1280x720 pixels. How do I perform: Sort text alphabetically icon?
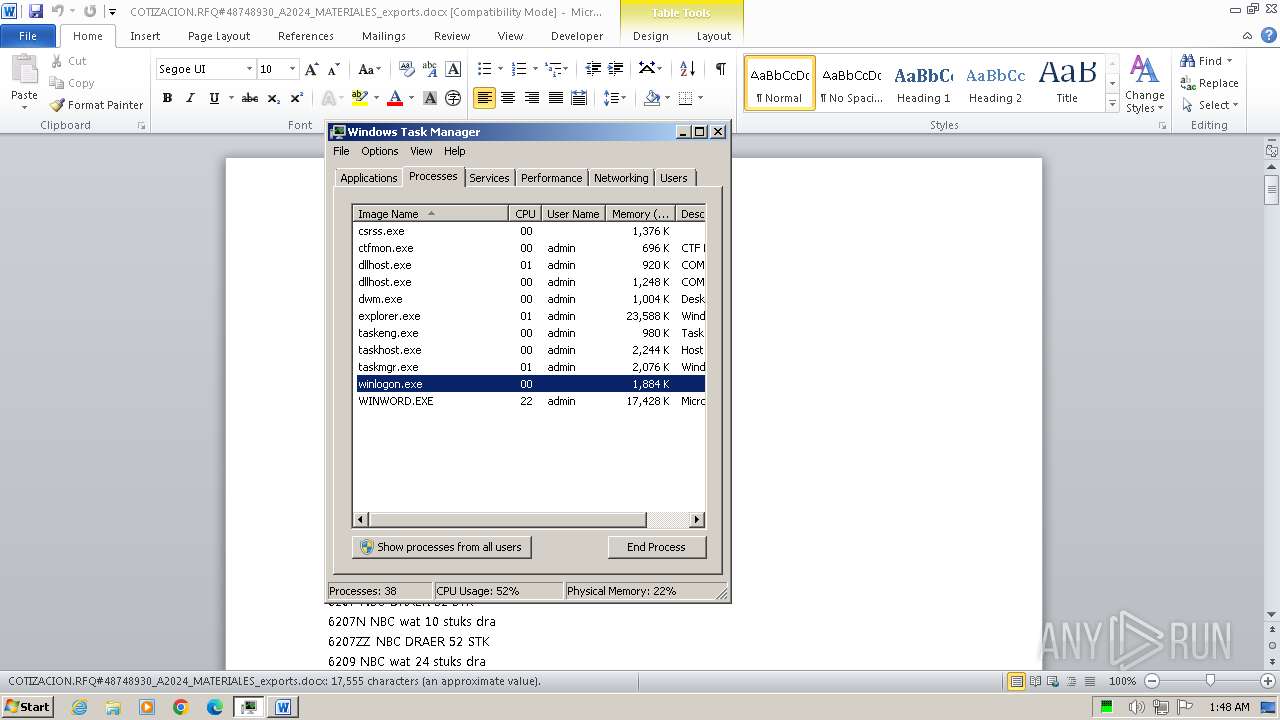pyautogui.click(x=687, y=69)
